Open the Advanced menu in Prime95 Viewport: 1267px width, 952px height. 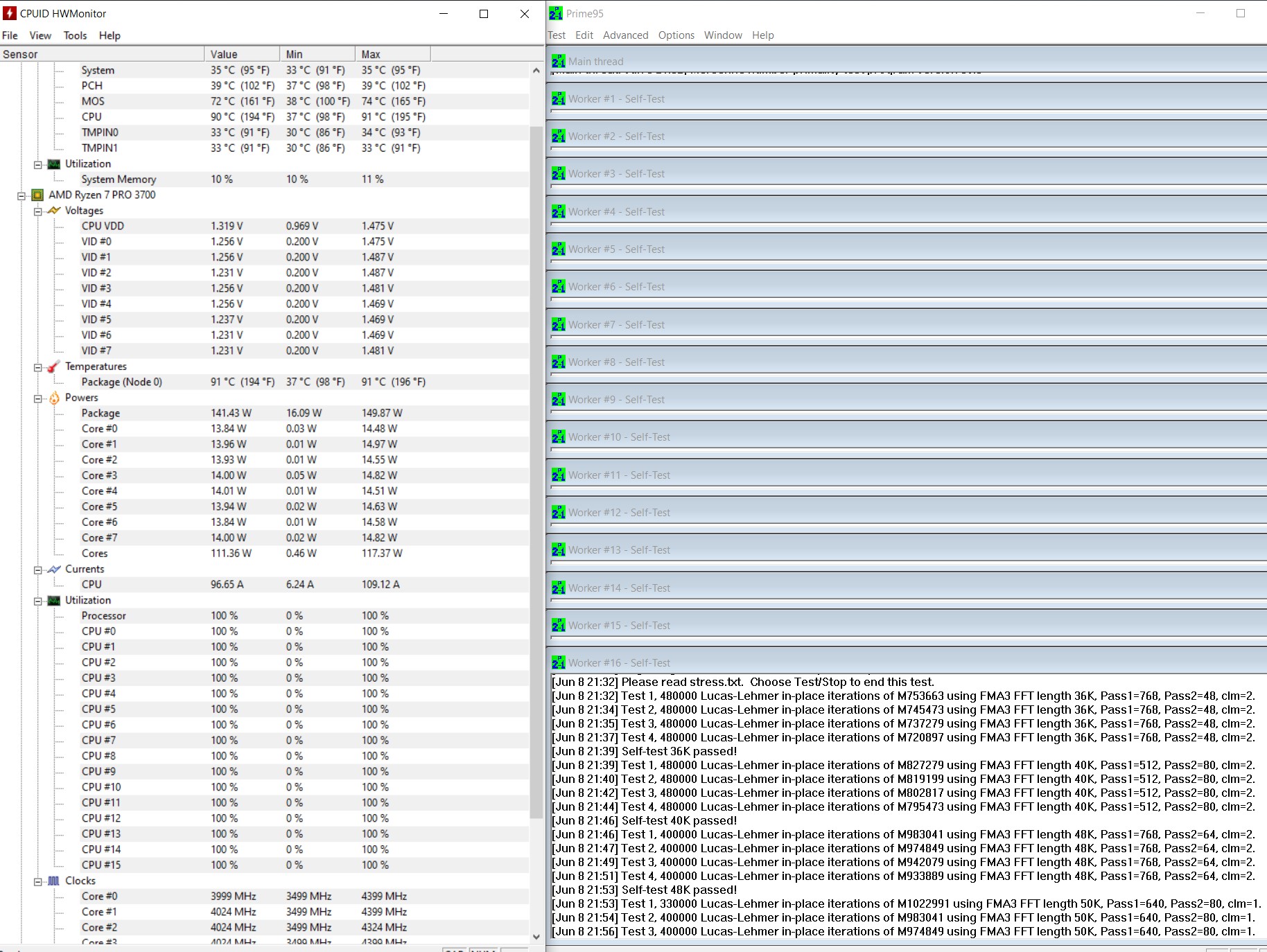(x=625, y=35)
